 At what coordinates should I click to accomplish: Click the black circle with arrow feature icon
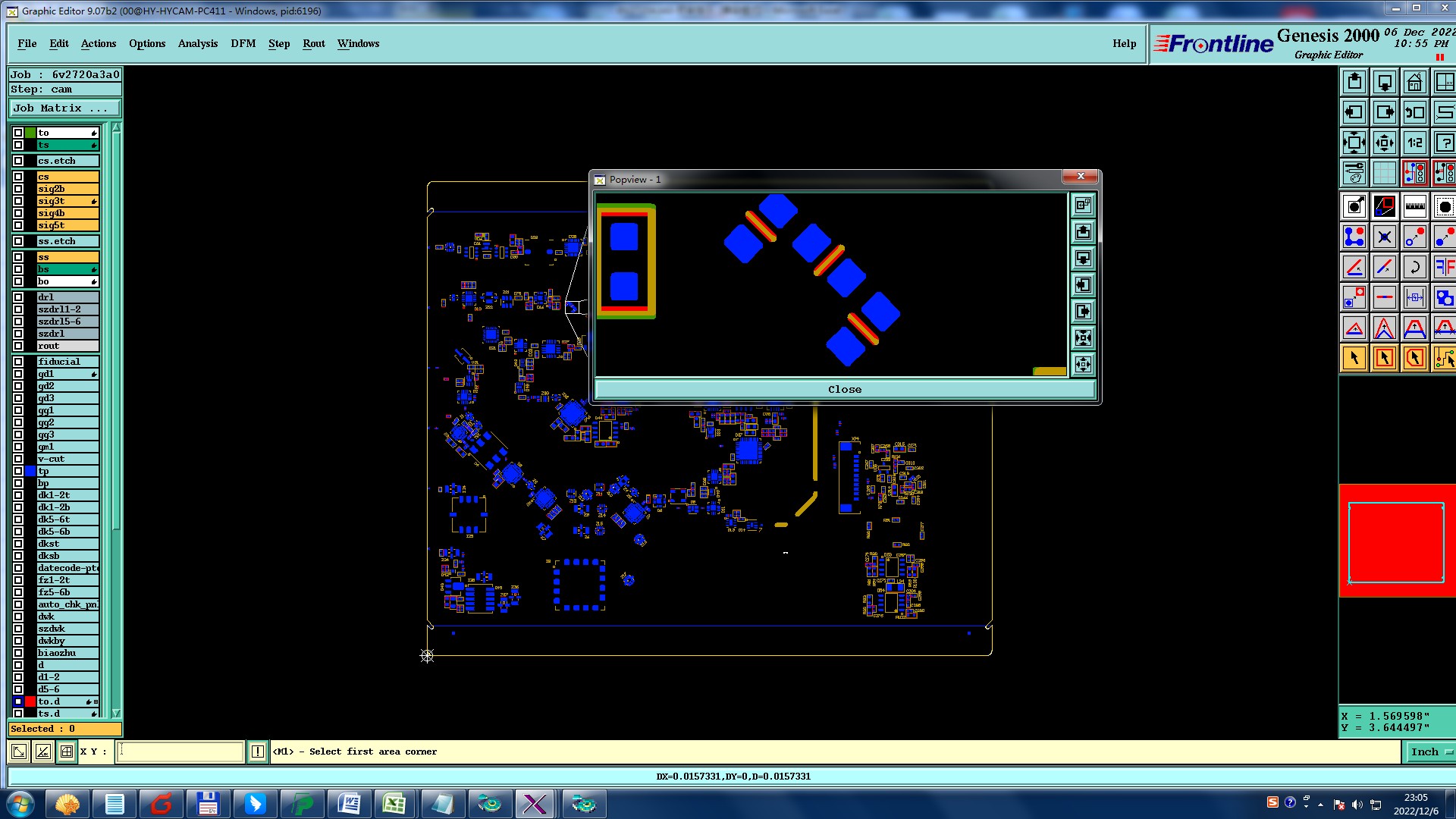pos(1354,206)
